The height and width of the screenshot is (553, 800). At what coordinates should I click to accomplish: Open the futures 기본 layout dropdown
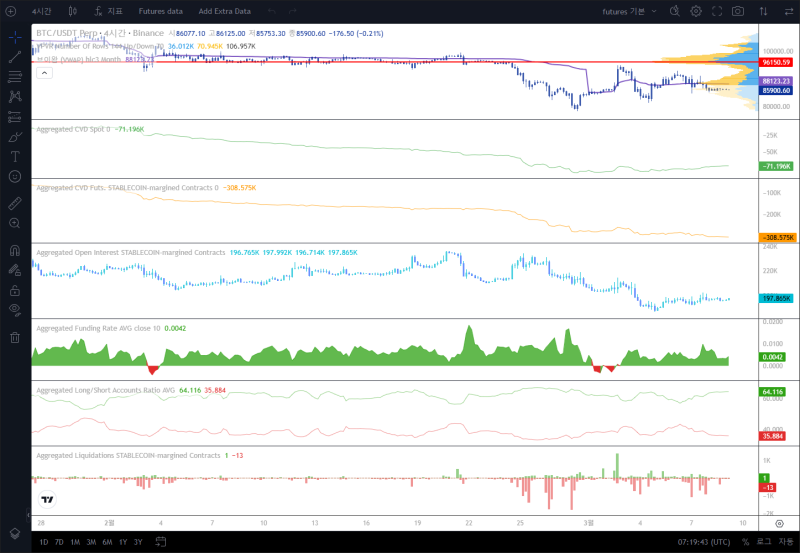click(630, 11)
